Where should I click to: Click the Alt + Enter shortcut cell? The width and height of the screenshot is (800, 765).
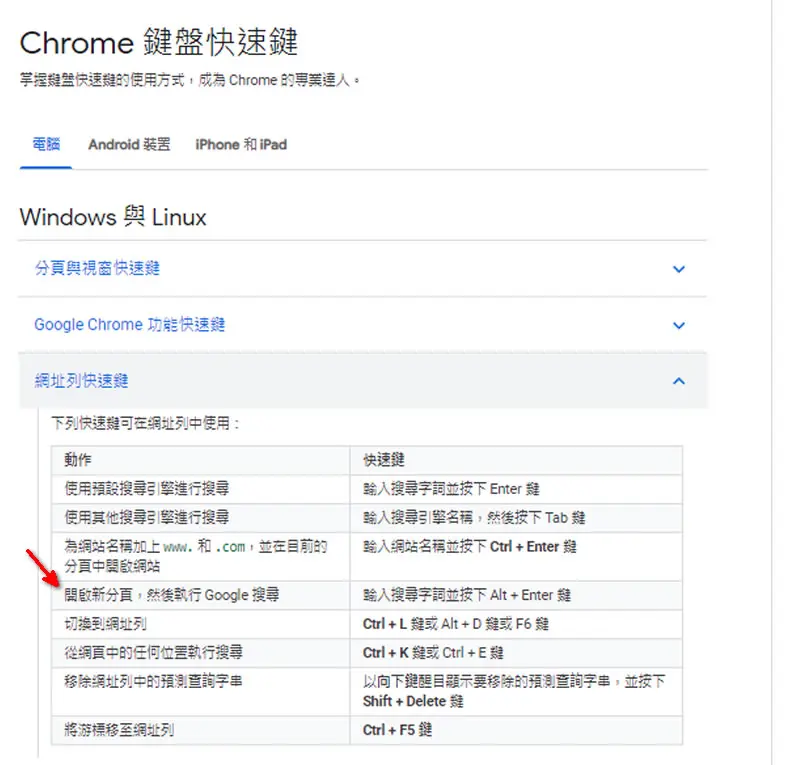[516, 595]
